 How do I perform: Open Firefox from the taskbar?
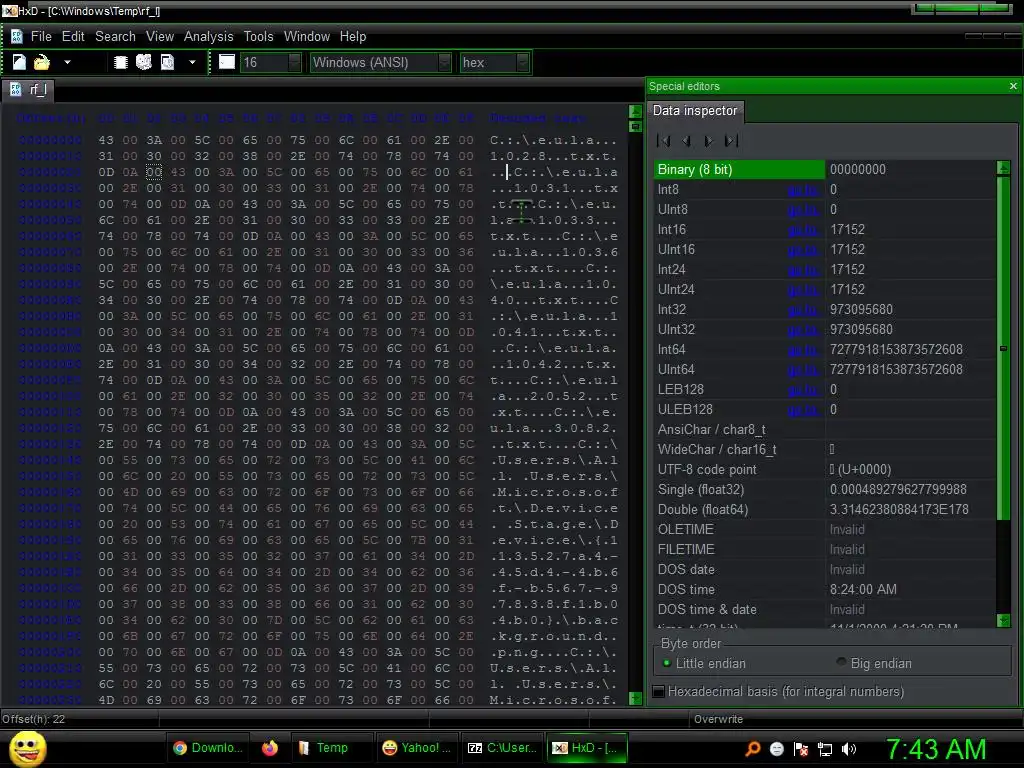pyautogui.click(x=270, y=748)
